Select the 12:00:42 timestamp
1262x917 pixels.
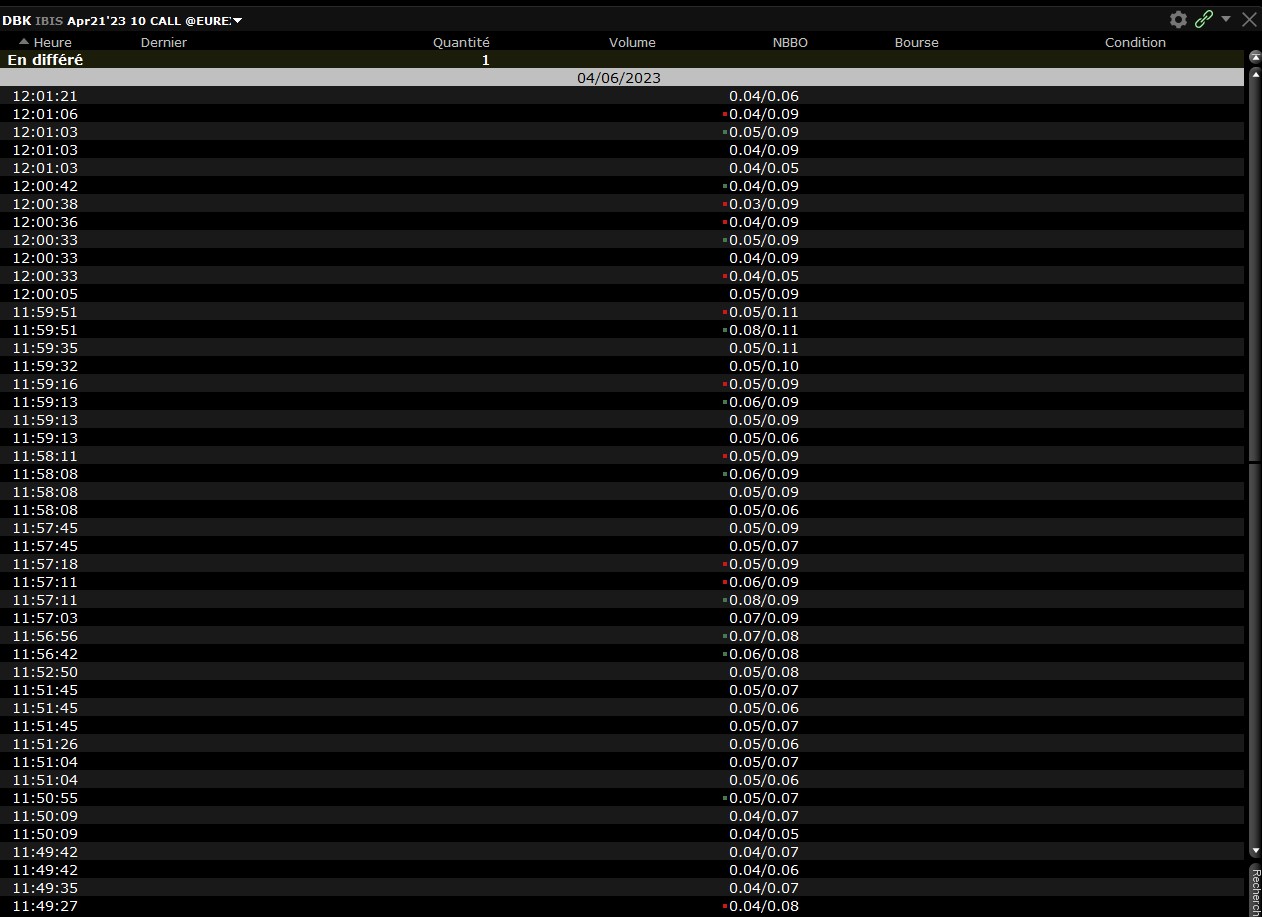point(45,186)
